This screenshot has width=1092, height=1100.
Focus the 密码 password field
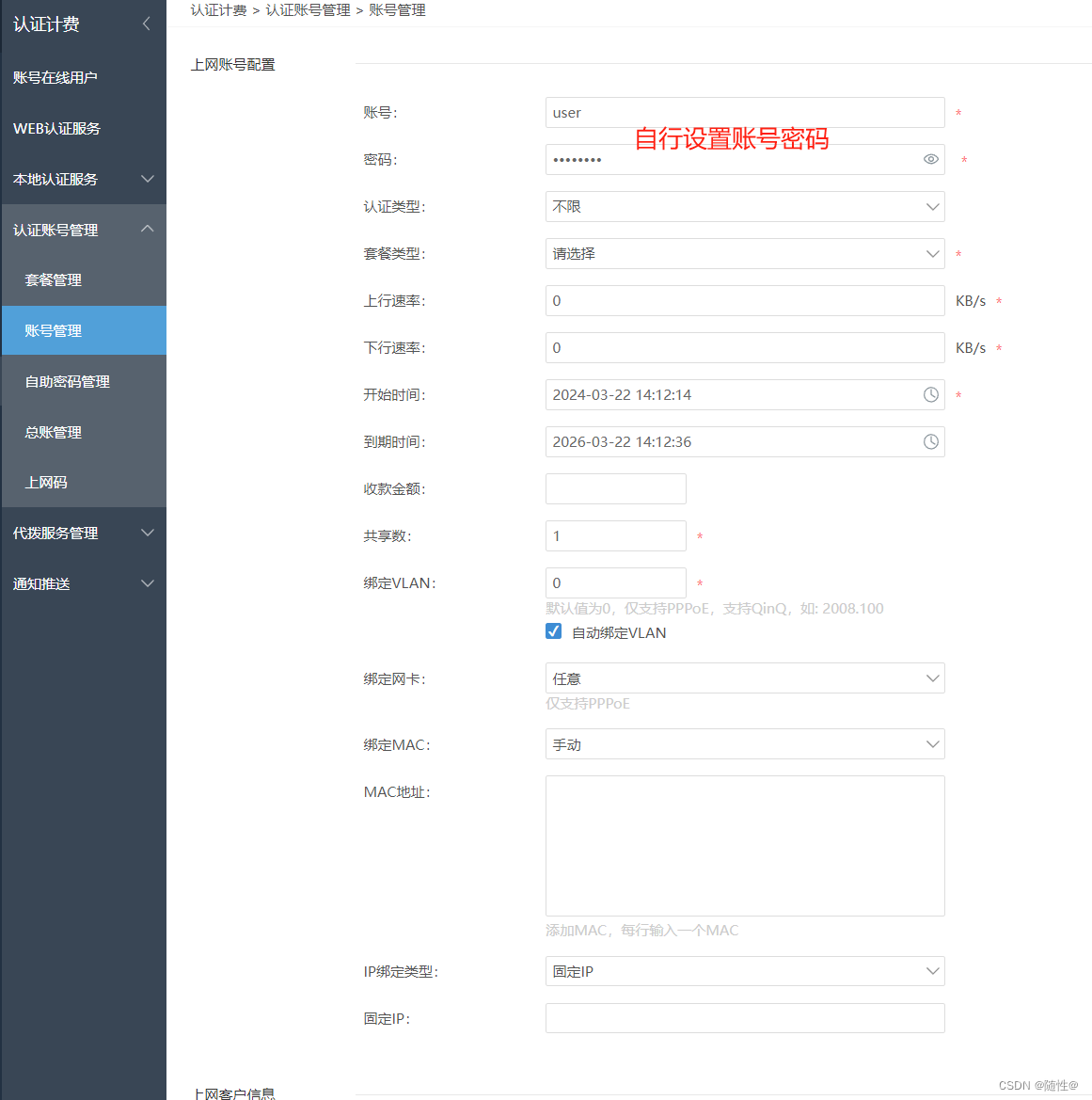click(745, 159)
